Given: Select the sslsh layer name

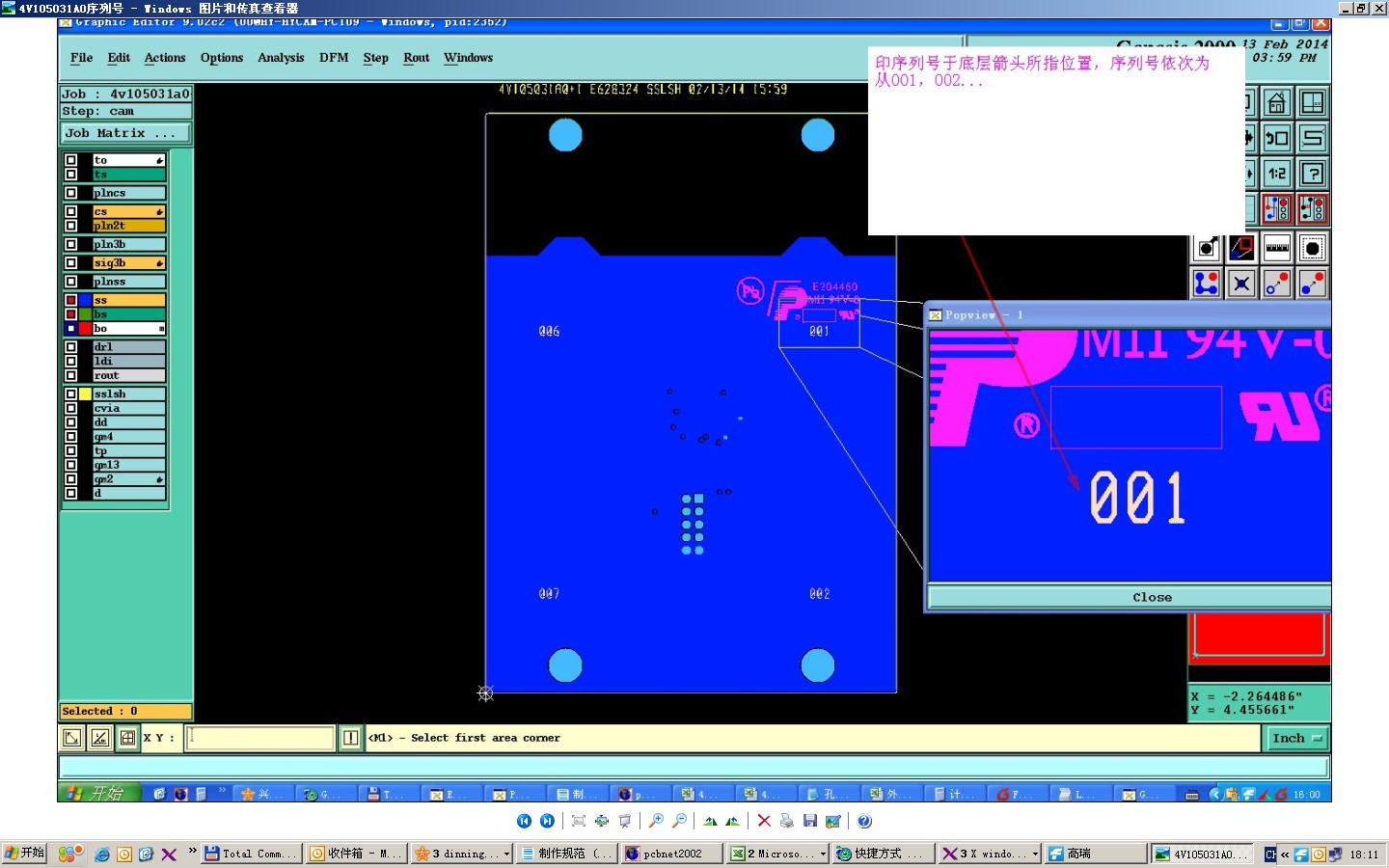Looking at the screenshot, I should click(128, 393).
